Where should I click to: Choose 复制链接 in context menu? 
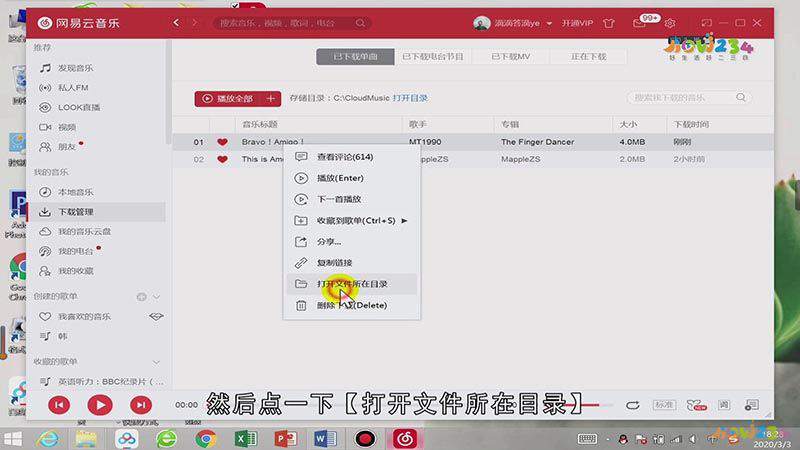(x=352, y=263)
